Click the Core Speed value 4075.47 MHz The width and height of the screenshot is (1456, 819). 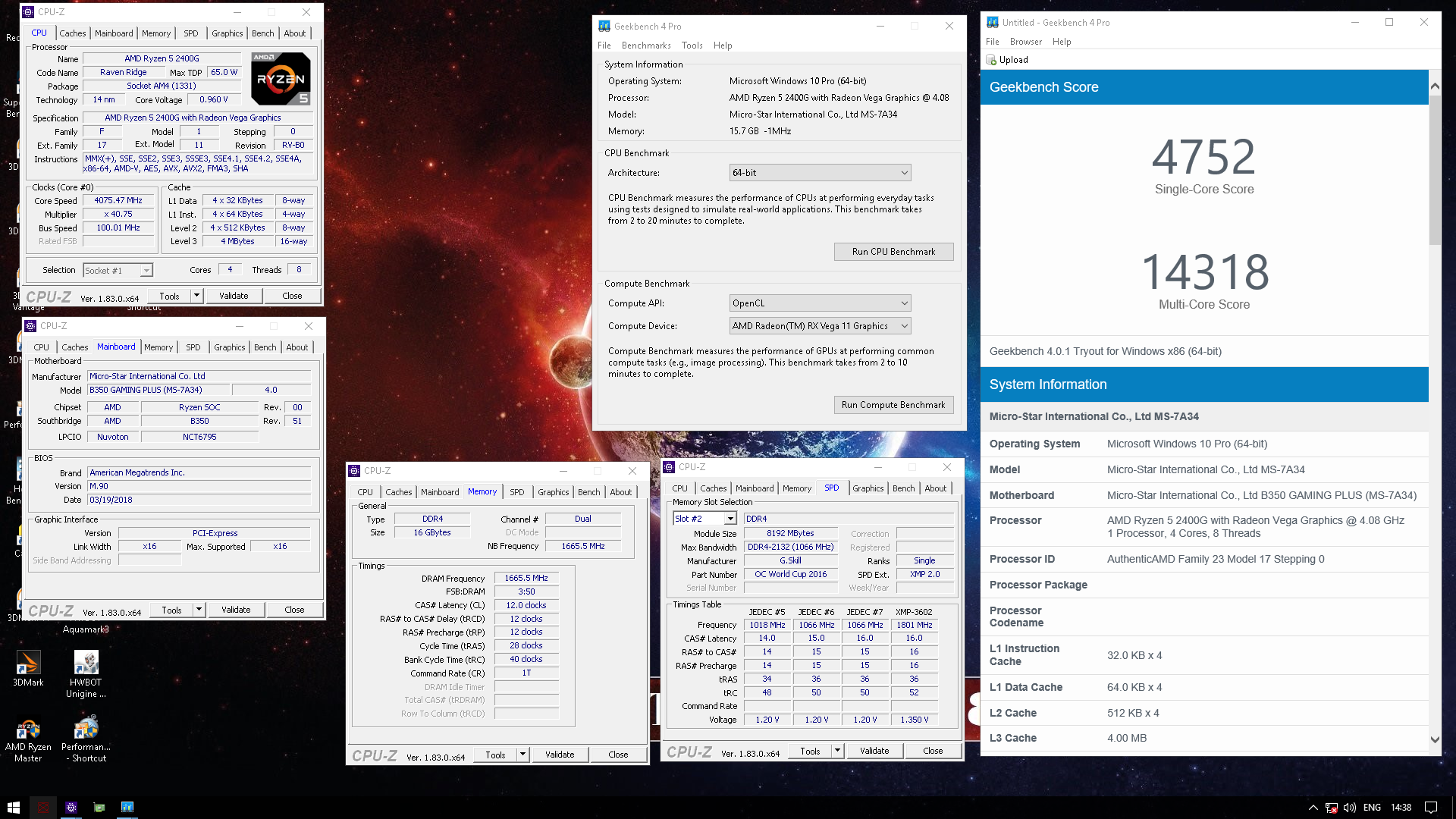tap(118, 201)
